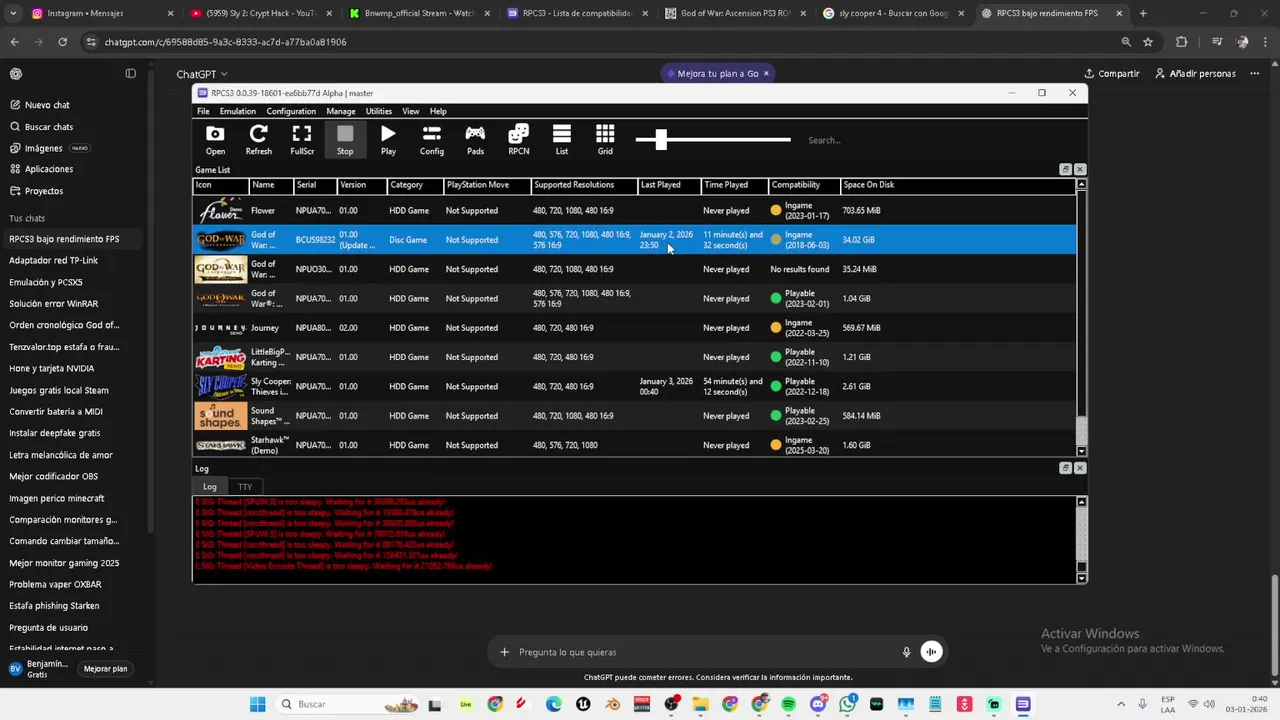Click Compartir in ChatGPT header
This screenshot has width=1280, height=720.
tap(1111, 74)
